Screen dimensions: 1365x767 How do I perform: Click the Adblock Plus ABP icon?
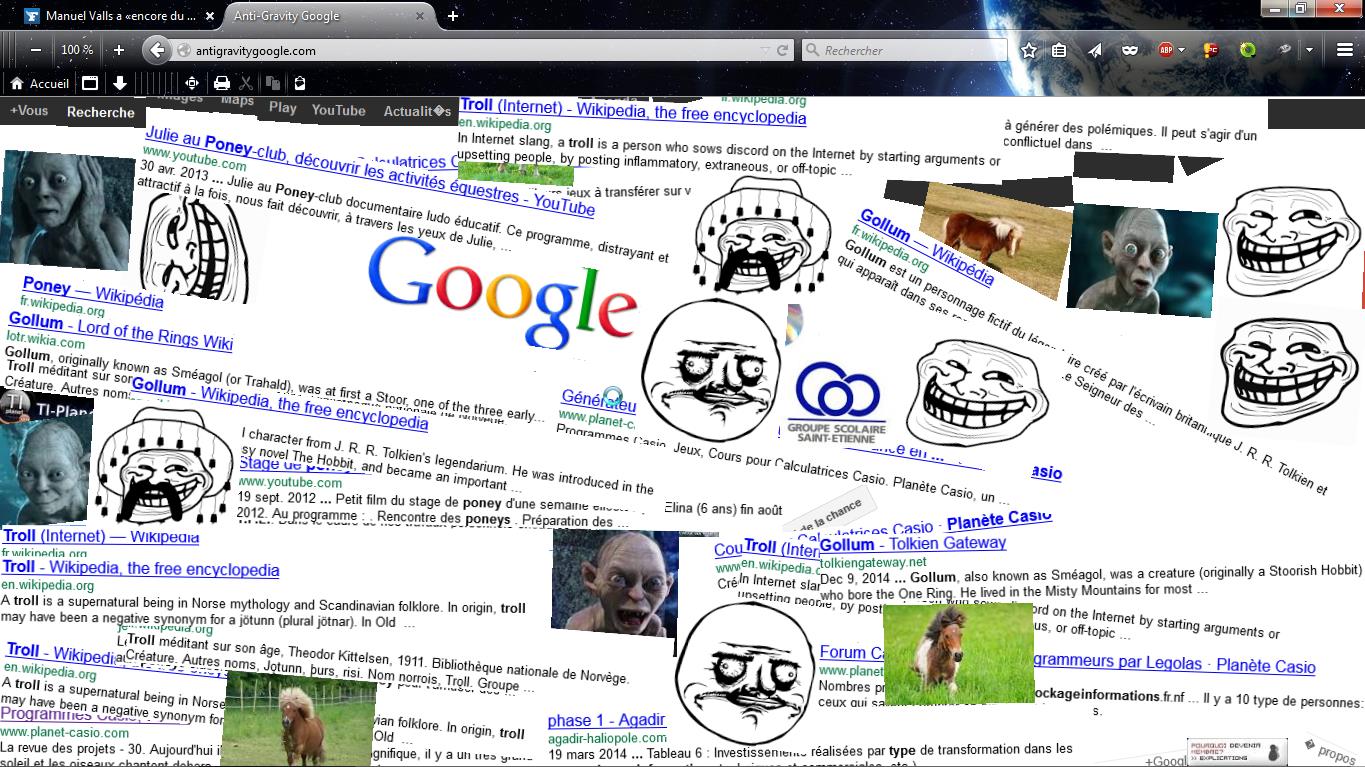tap(1166, 50)
